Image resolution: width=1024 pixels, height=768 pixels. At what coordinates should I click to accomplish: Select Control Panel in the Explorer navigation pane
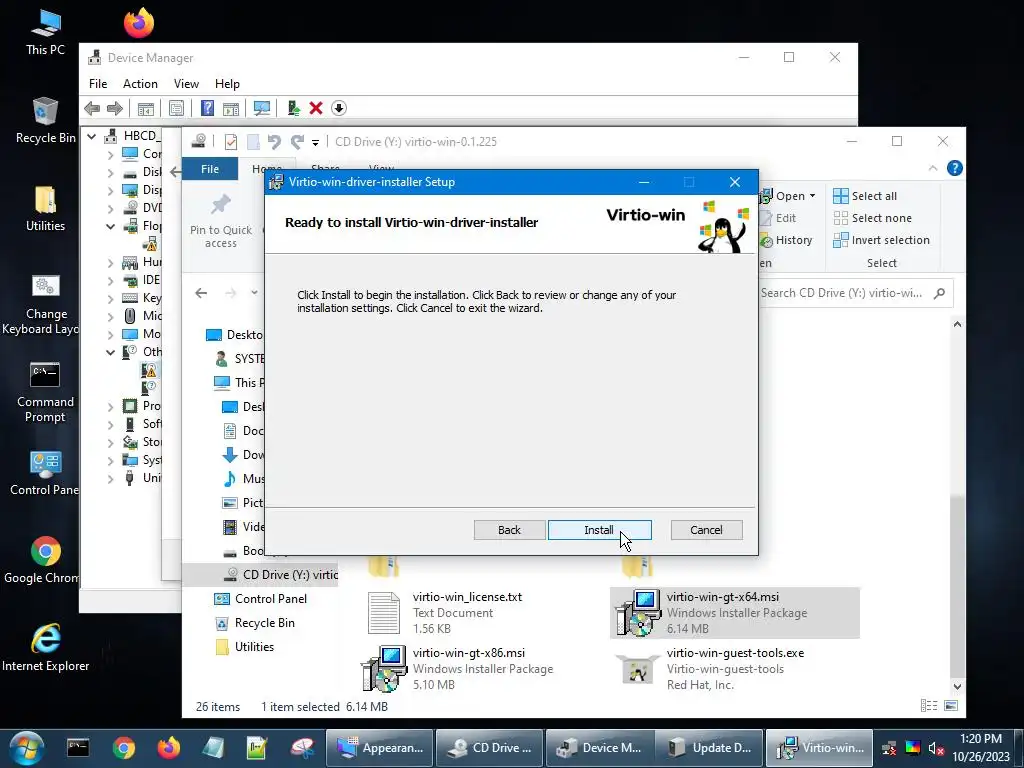point(261,599)
